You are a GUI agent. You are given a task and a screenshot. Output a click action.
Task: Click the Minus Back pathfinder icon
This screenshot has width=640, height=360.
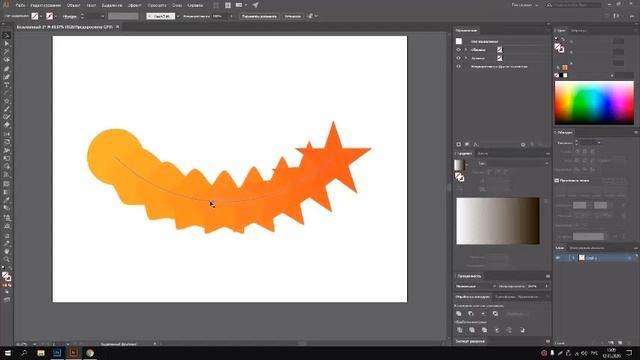(522, 330)
